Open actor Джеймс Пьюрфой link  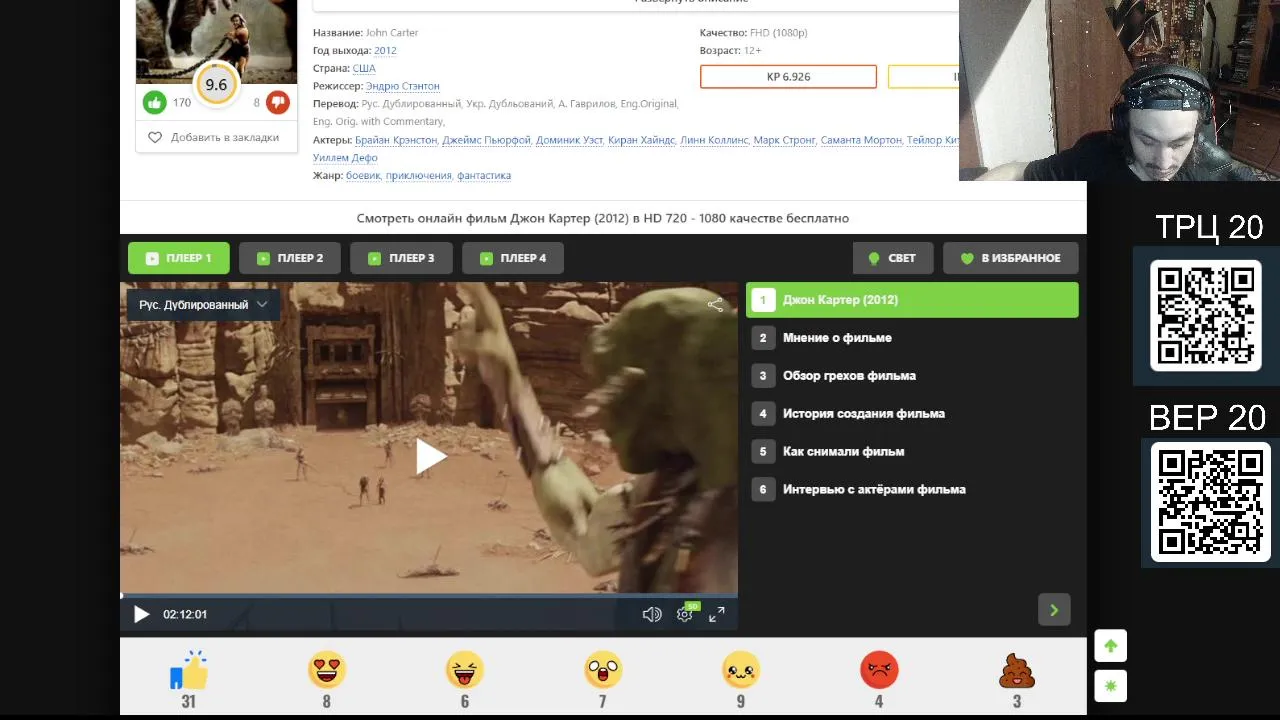click(x=486, y=140)
